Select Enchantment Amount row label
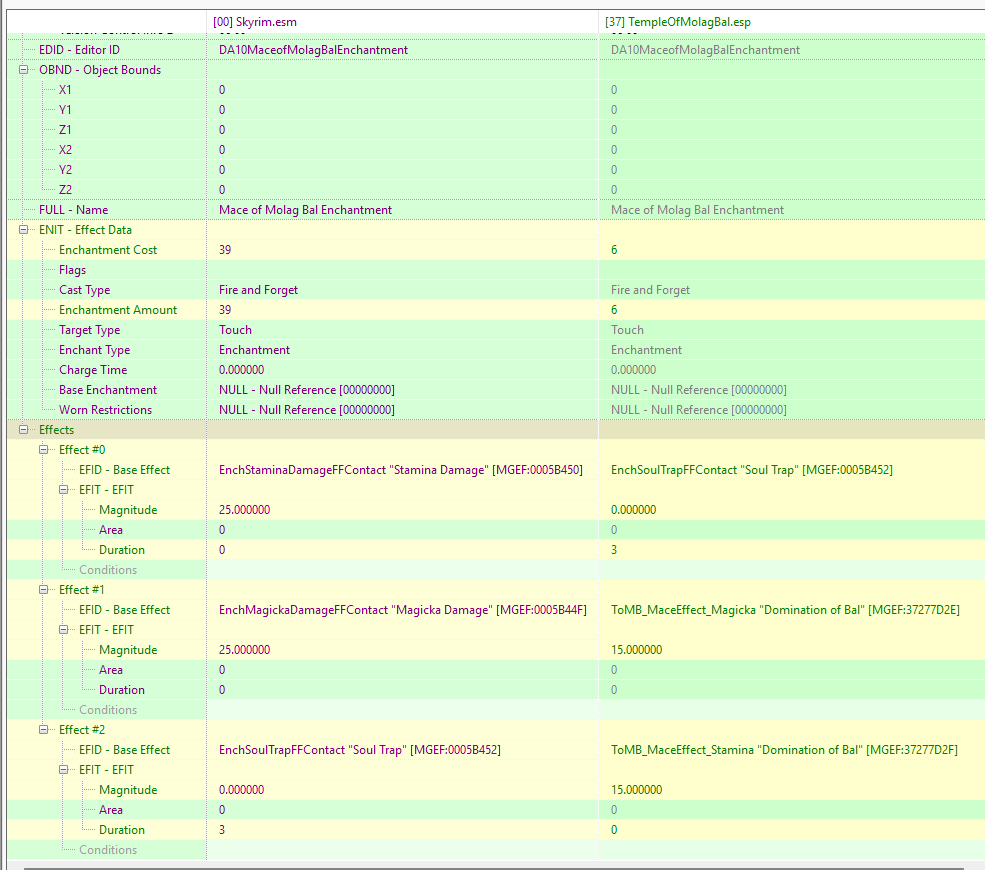 (x=118, y=310)
